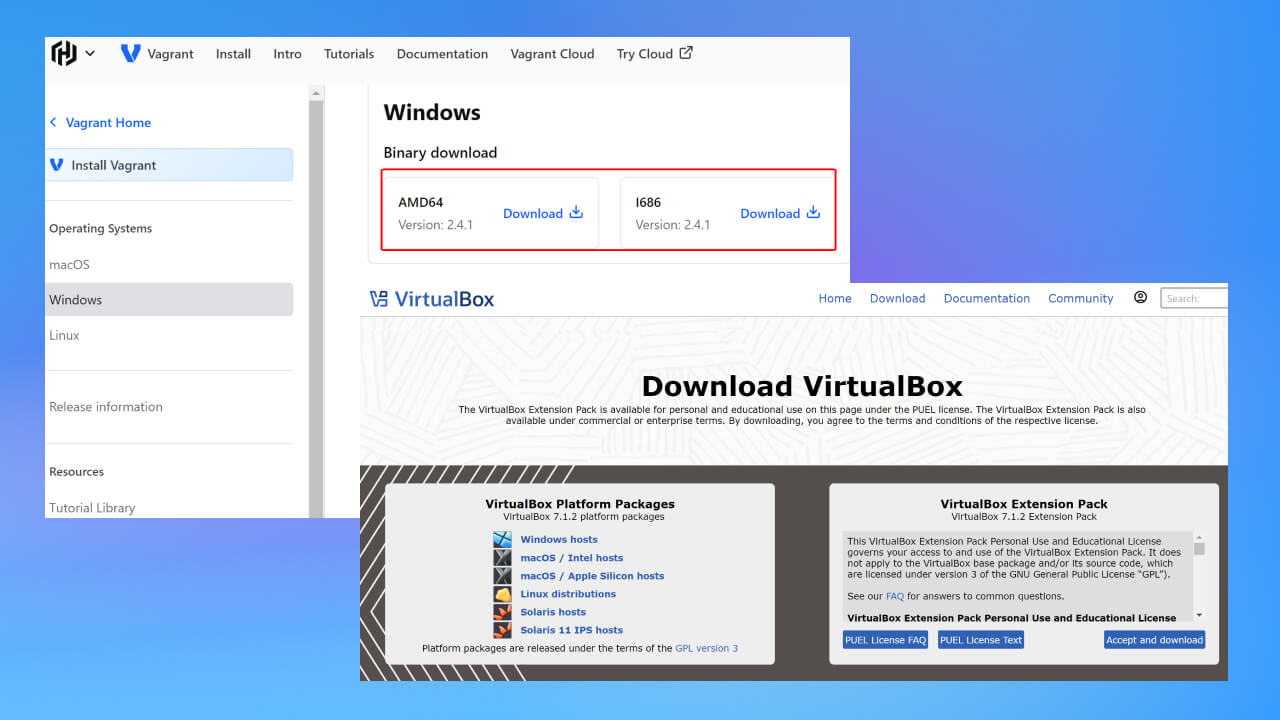This screenshot has width=1280, height=720.
Task: Click the Linux distributions icon
Action: point(502,594)
